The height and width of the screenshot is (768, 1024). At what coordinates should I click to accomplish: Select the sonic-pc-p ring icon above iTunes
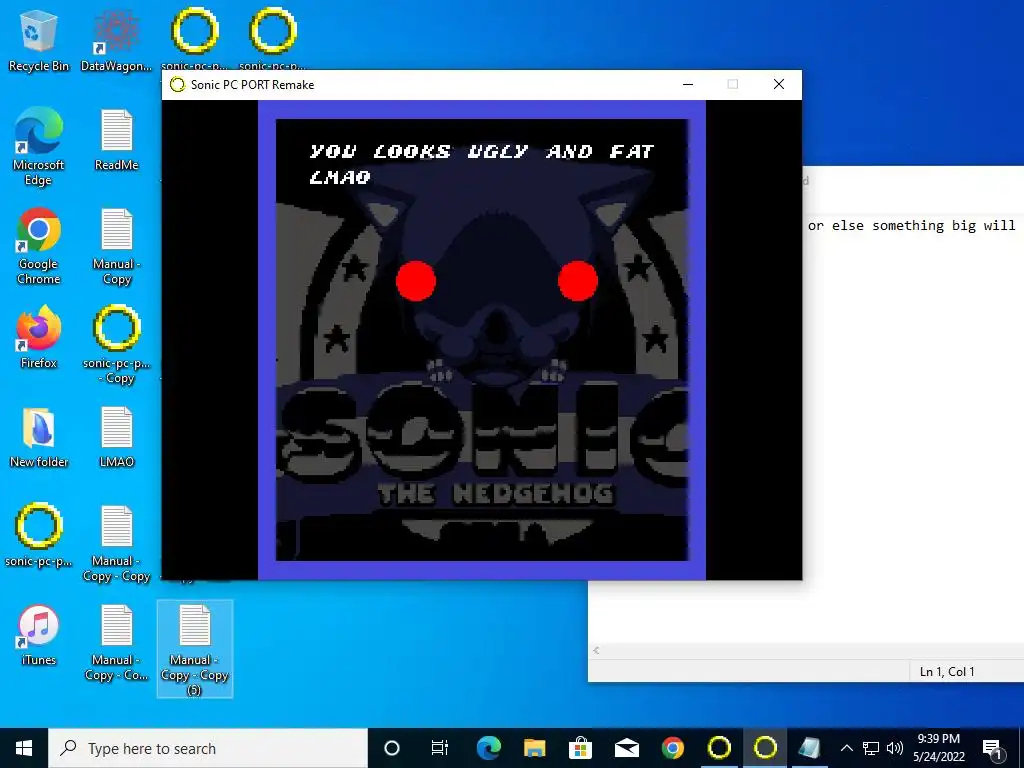(x=39, y=535)
